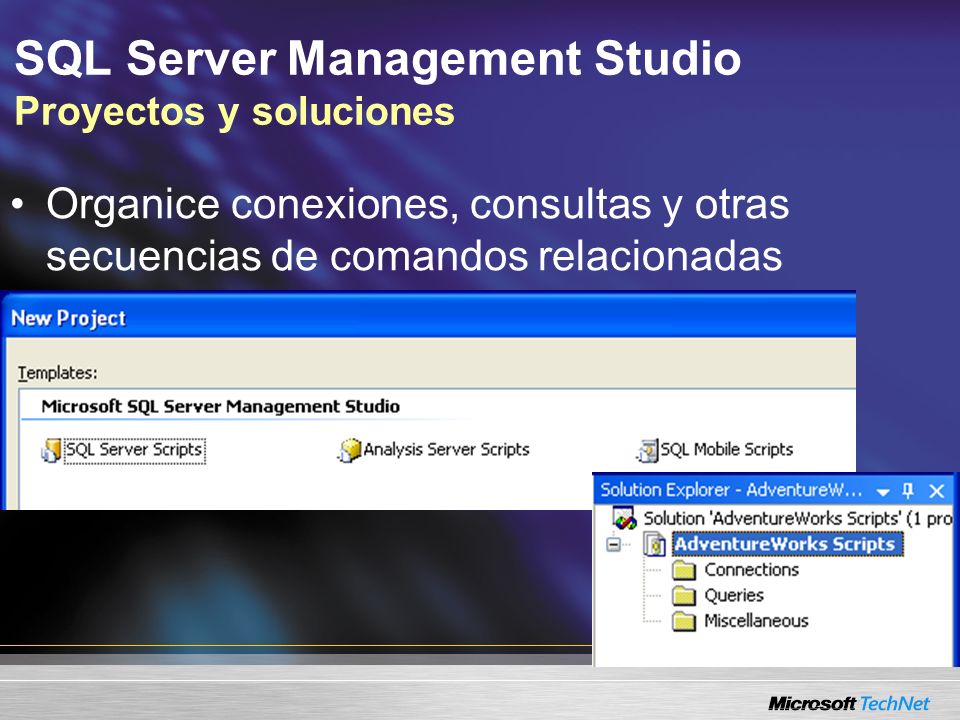Click the Queries folder icon
This screenshot has height=720, width=960.
click(684, 596)
